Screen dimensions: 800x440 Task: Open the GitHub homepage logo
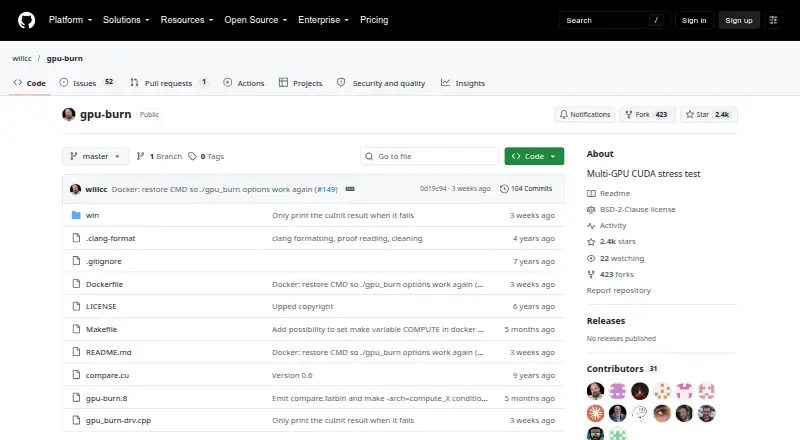point(27,20)
